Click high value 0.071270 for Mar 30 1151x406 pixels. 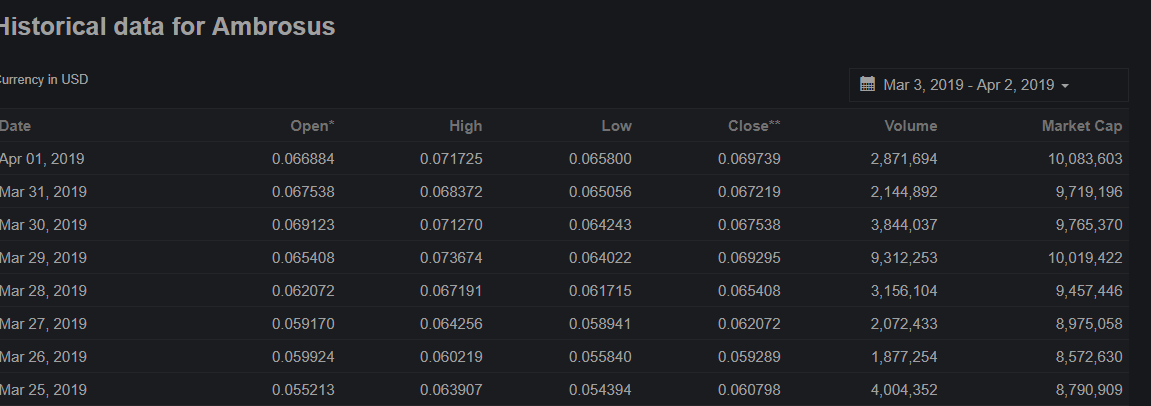(x=451, y=225)
